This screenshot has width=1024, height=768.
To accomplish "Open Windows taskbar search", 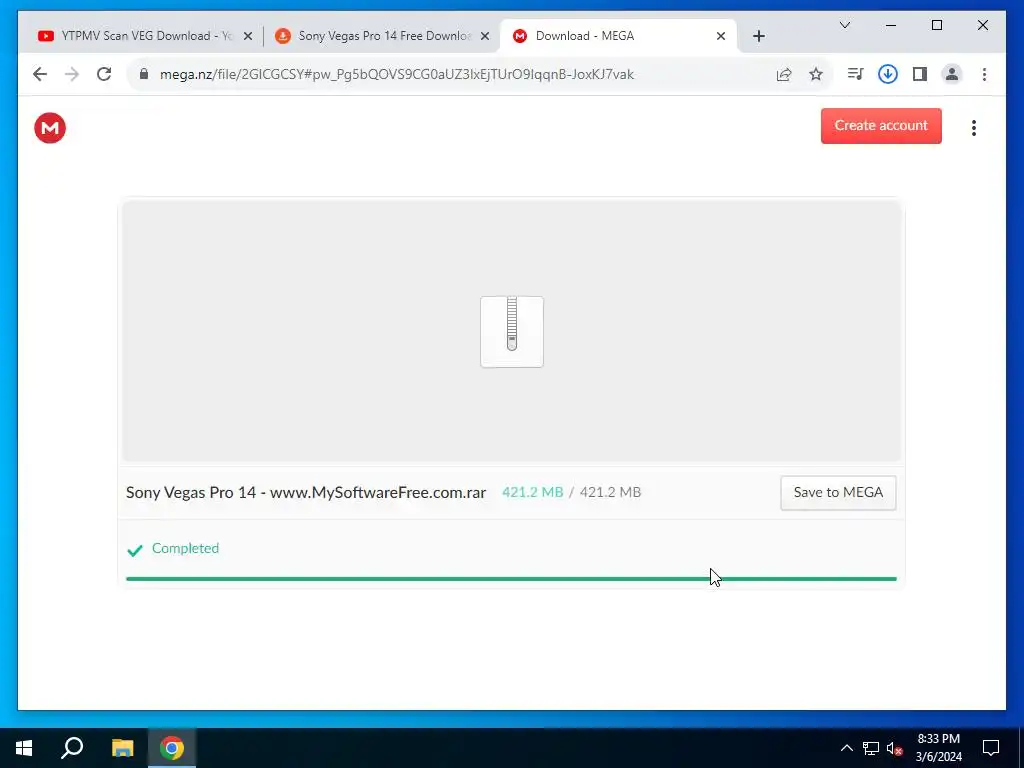I will [72, 748].
